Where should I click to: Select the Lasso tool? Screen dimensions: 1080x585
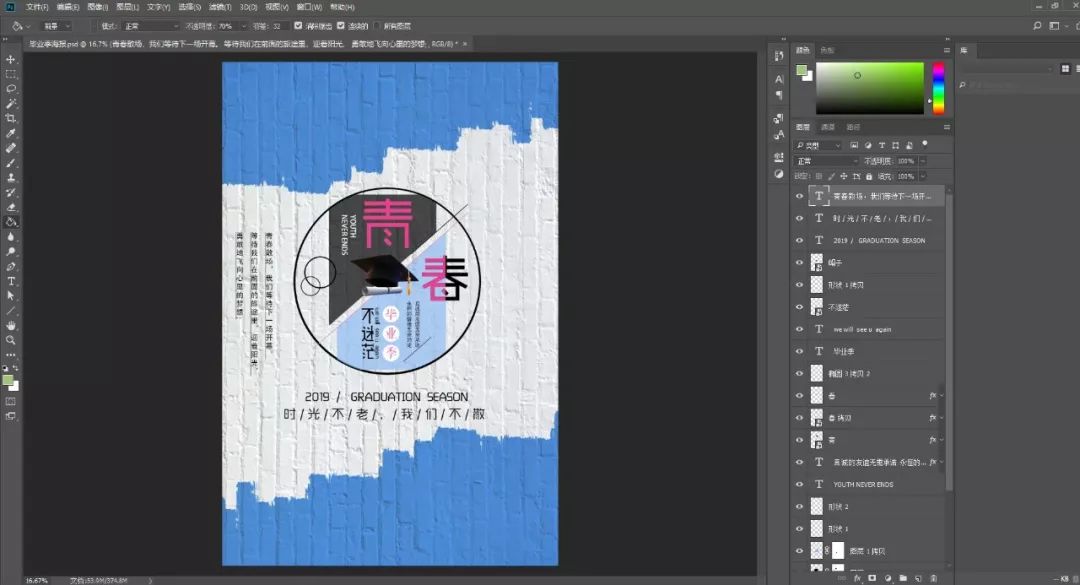10,89
